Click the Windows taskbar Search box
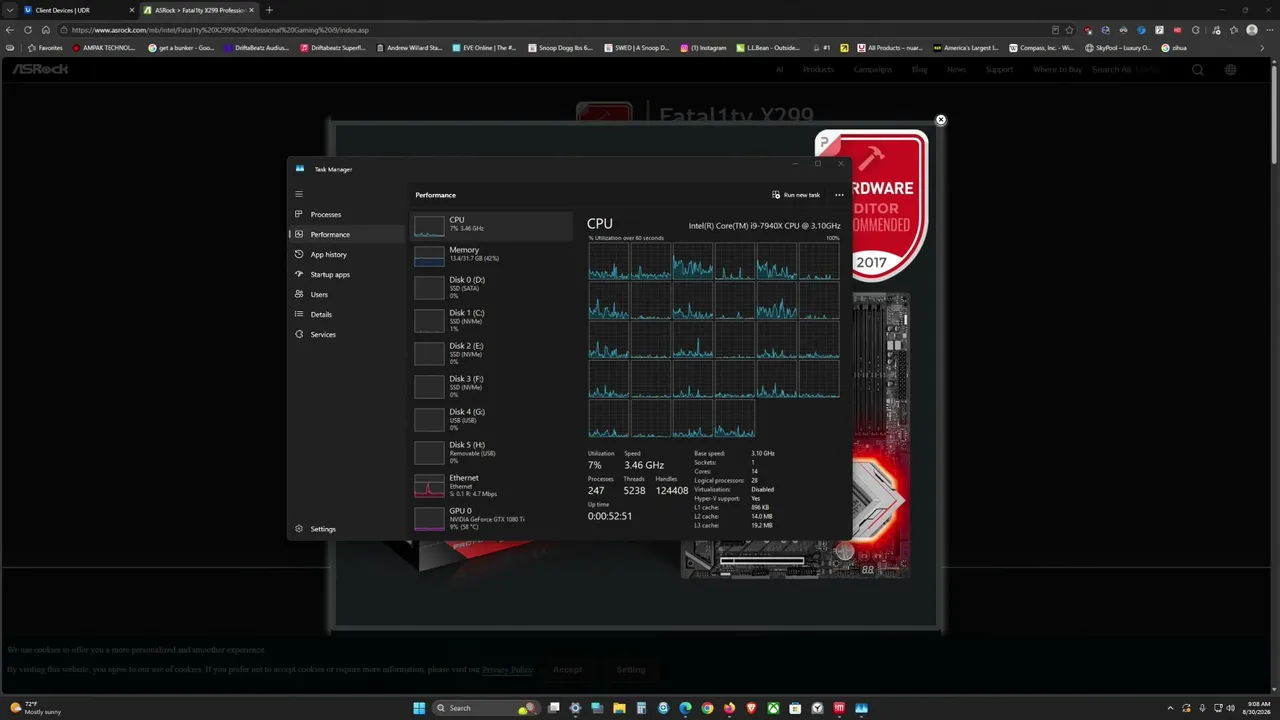Screen dimensions: 1280x720 click(484, 708)
